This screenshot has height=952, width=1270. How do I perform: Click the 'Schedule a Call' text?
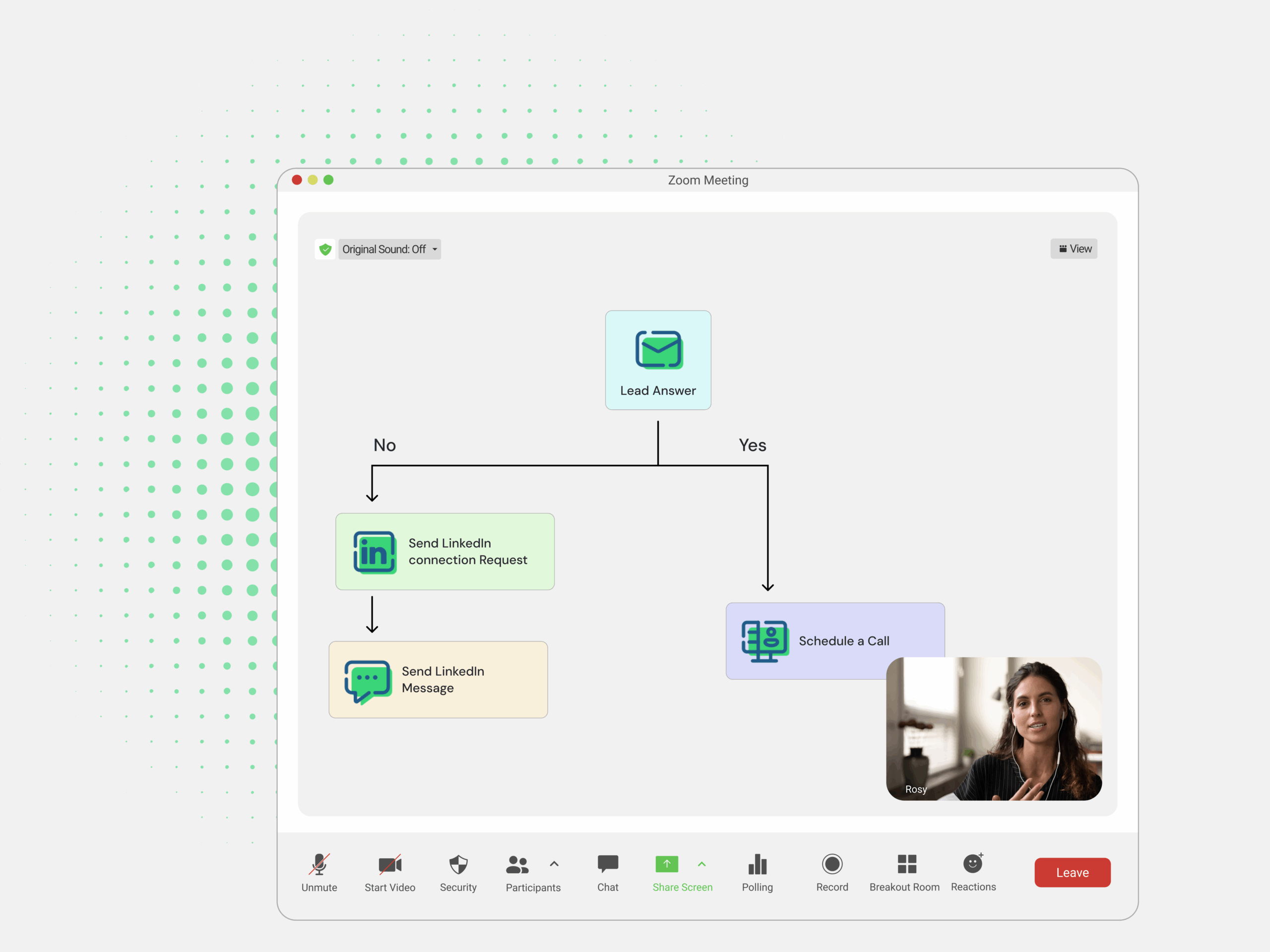coord(843,641)
